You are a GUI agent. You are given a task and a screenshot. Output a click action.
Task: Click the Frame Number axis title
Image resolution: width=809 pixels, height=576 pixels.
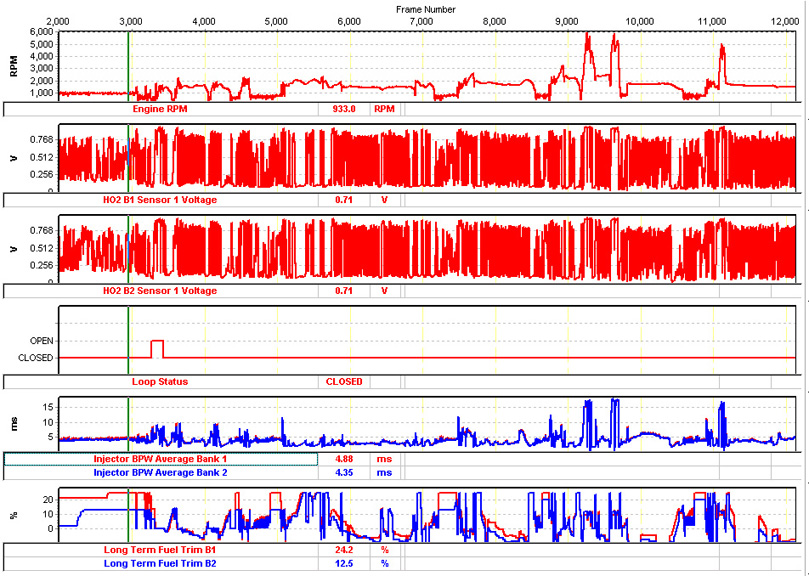click(x=427, y=7)
